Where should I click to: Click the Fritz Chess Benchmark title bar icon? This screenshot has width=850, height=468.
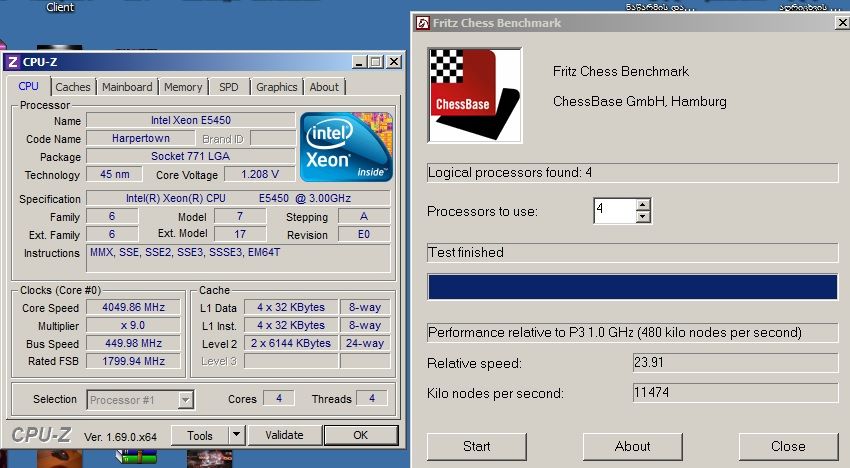tap(424, 23)
